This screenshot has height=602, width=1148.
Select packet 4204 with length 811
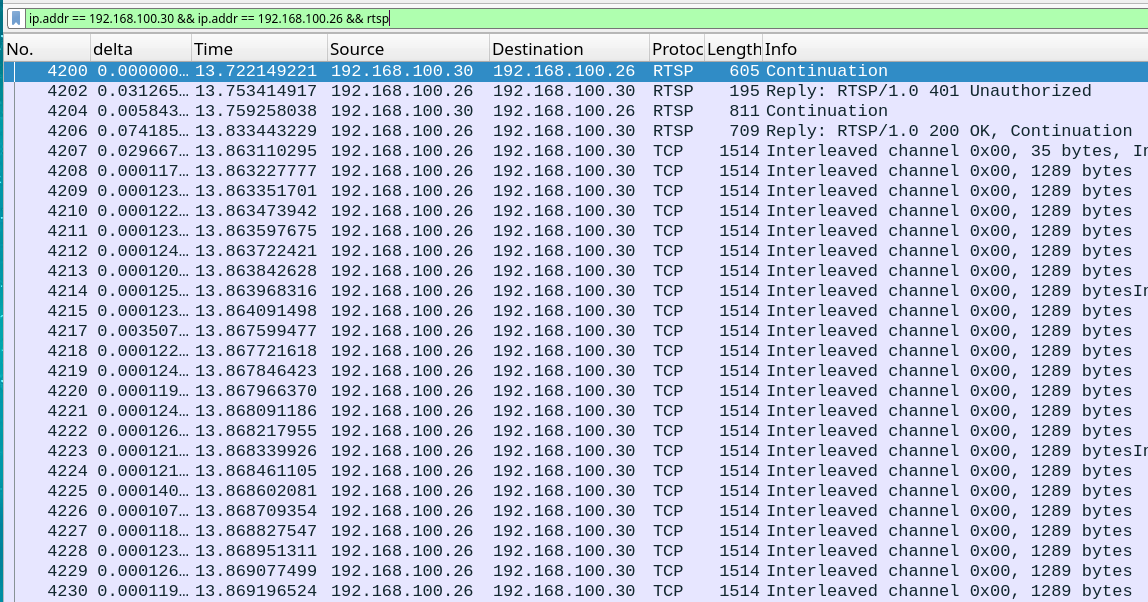coord(574,111)
